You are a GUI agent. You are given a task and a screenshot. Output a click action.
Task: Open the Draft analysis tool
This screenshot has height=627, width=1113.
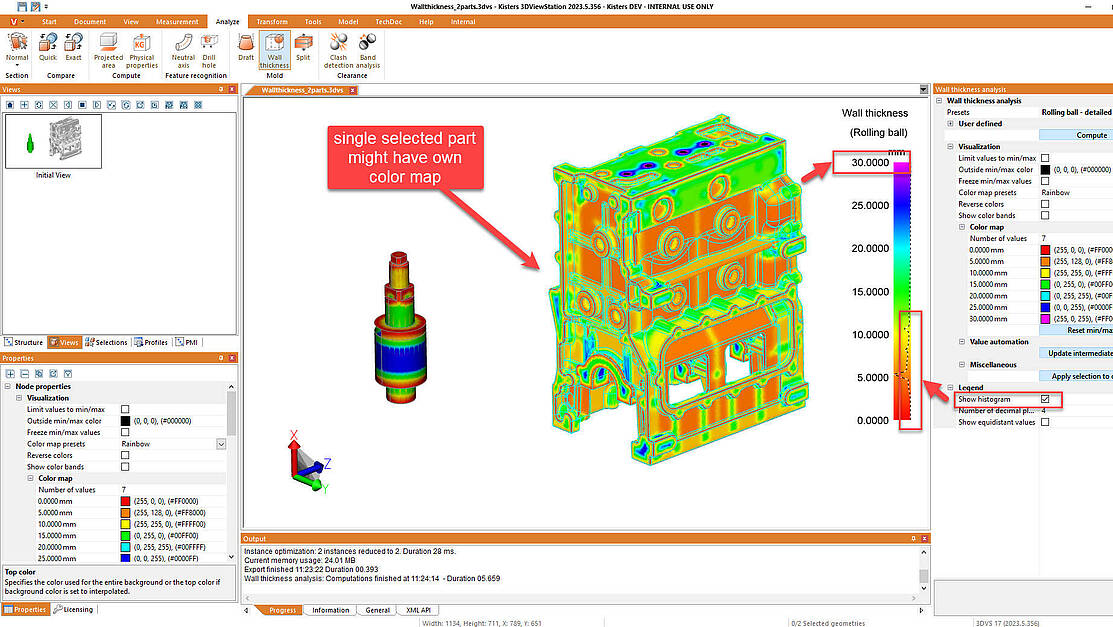coord(246,48)
